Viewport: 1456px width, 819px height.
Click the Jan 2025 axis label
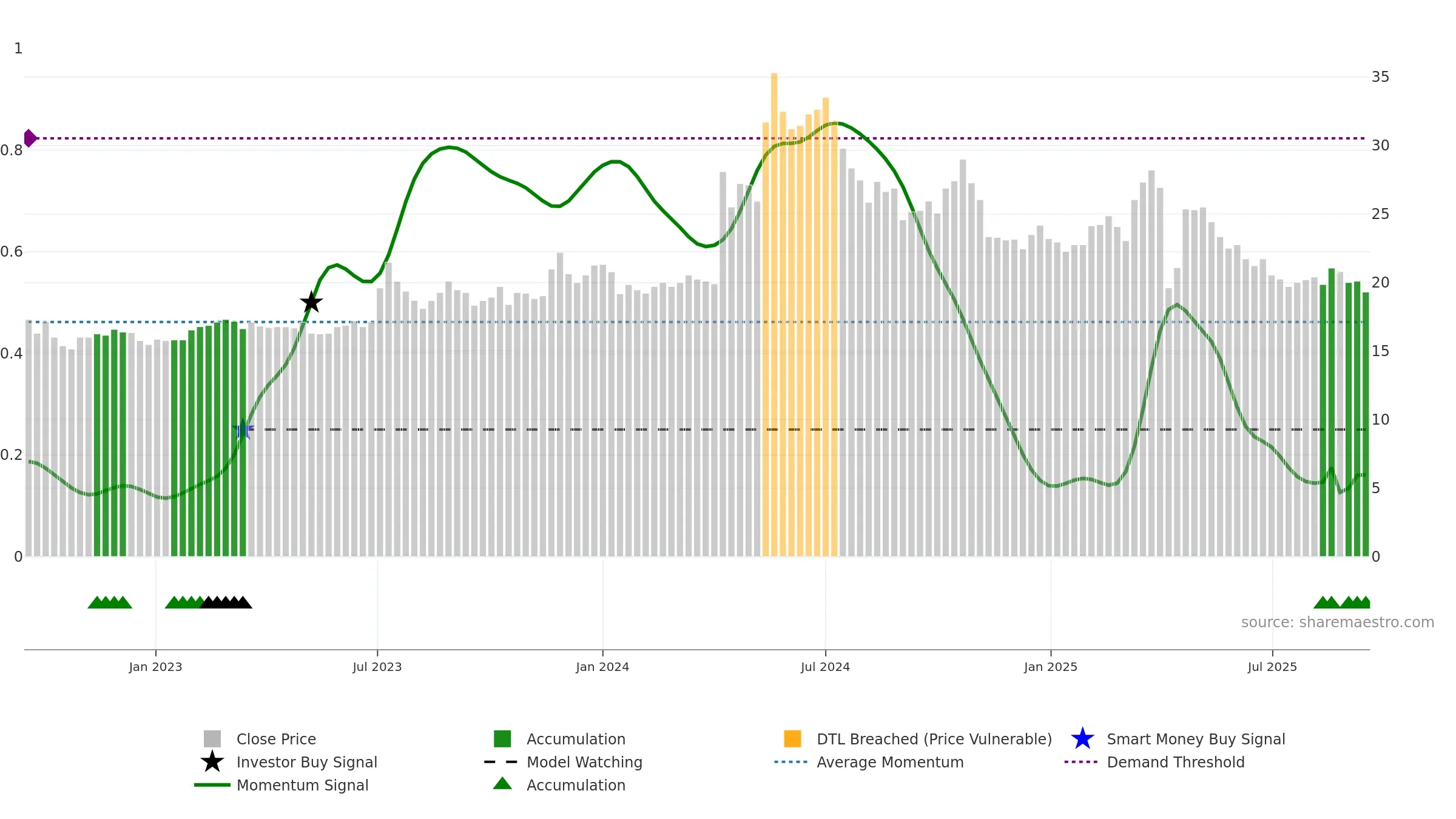pyautogui.click(x=1051, y=667)
